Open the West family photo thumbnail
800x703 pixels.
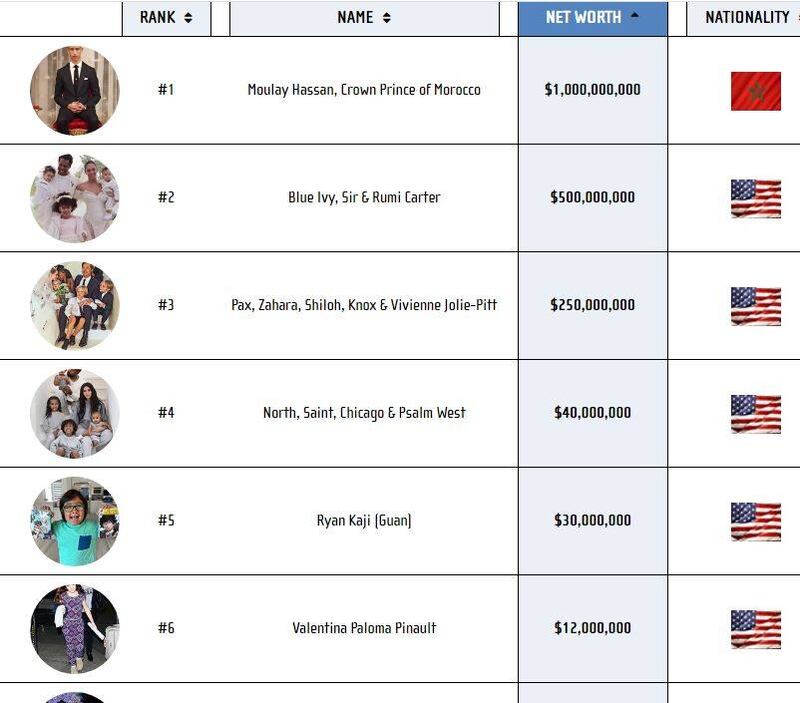pyautogui.click(x=75, y=414)
